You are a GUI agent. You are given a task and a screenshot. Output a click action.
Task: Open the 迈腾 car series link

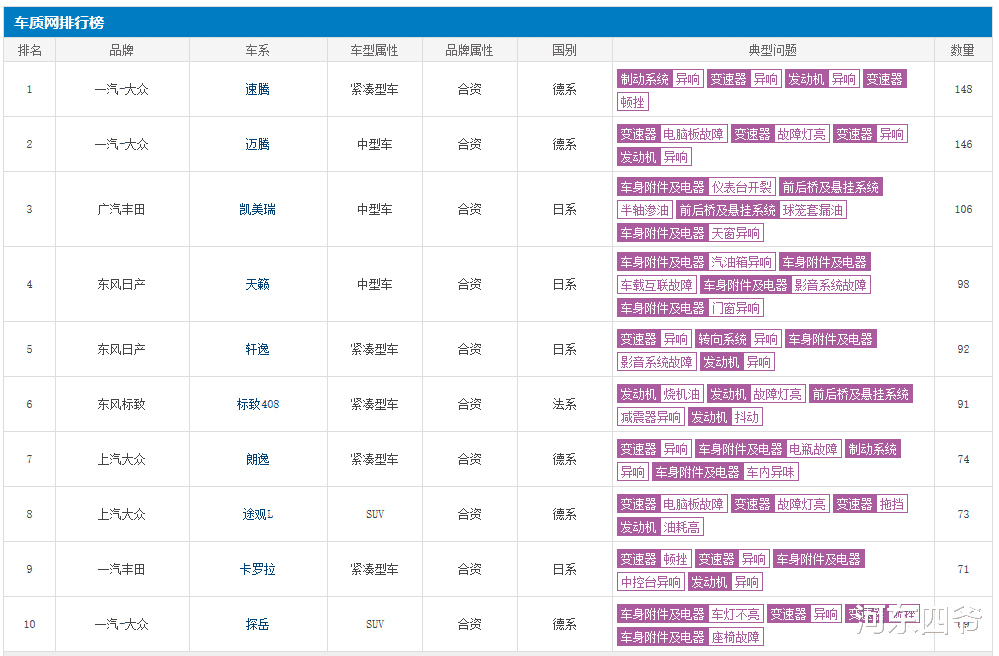tap(258, 144)
